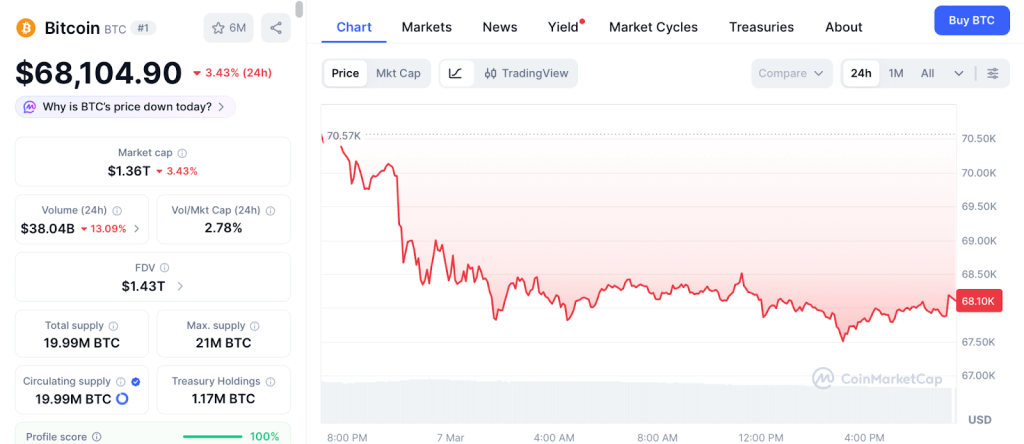Set chart range to 1M
The image size is (1024, 444).
tap(896, 73)
